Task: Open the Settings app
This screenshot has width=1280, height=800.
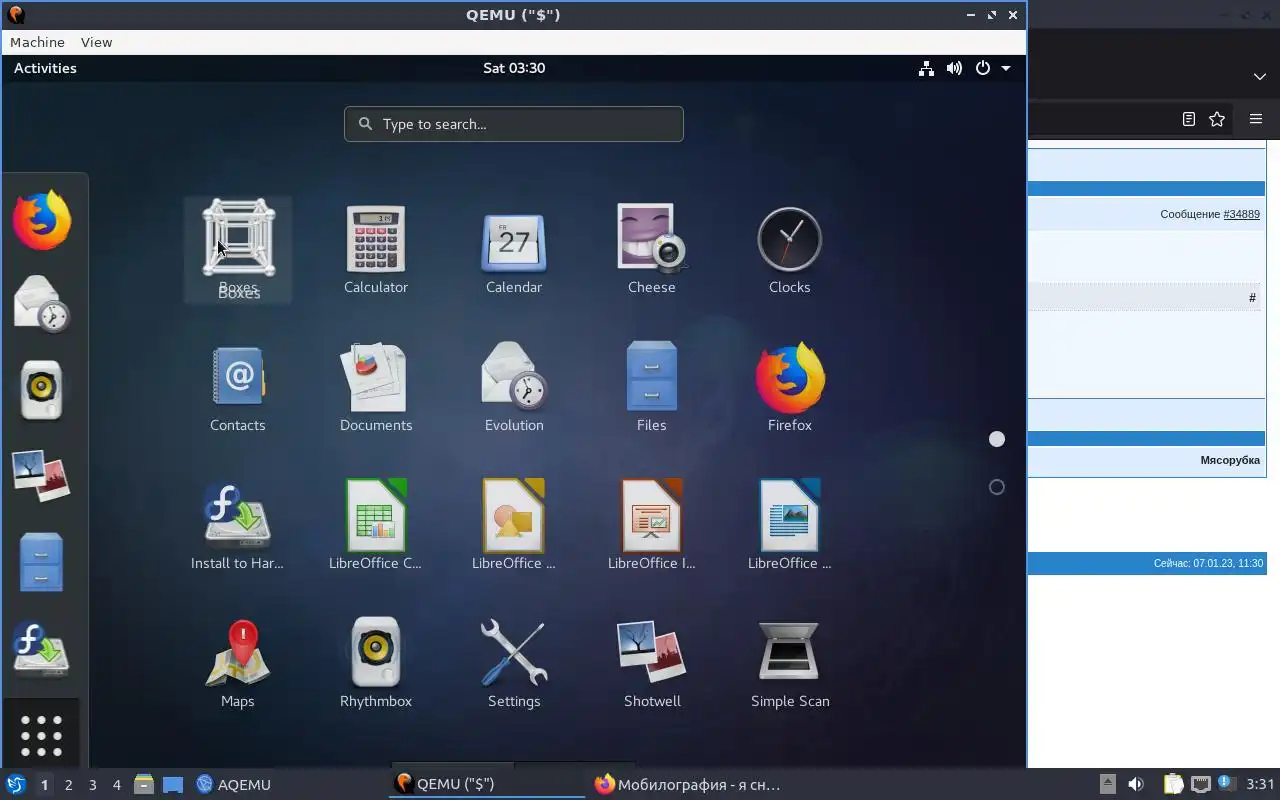Action: click(x=514, y=663)
